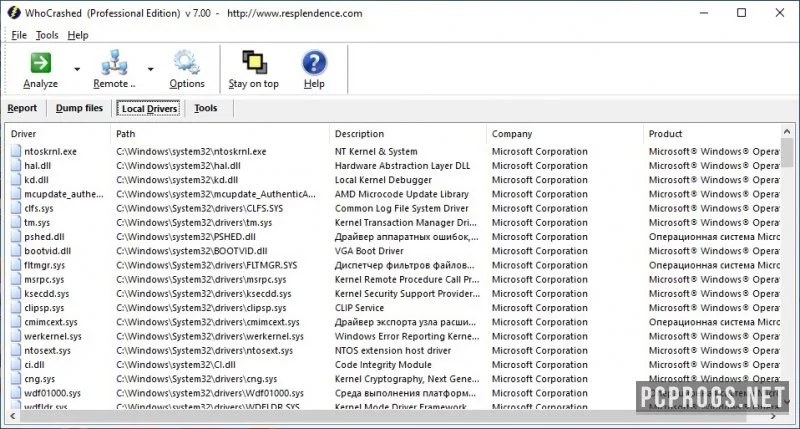Select the ntoskrnl.exe driver name
The image size is (800, 429).
click(x=51, y=152)
